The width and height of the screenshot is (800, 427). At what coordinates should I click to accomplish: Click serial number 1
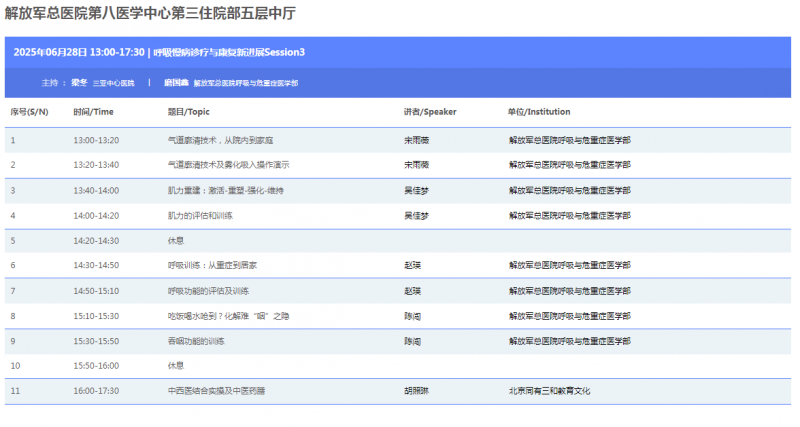13,140
